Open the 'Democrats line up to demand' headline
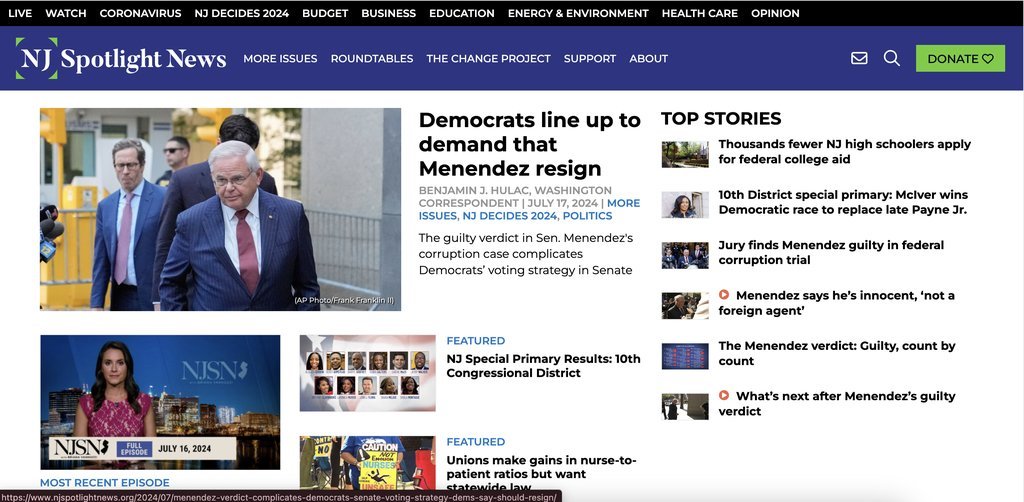 pos(530,144)
